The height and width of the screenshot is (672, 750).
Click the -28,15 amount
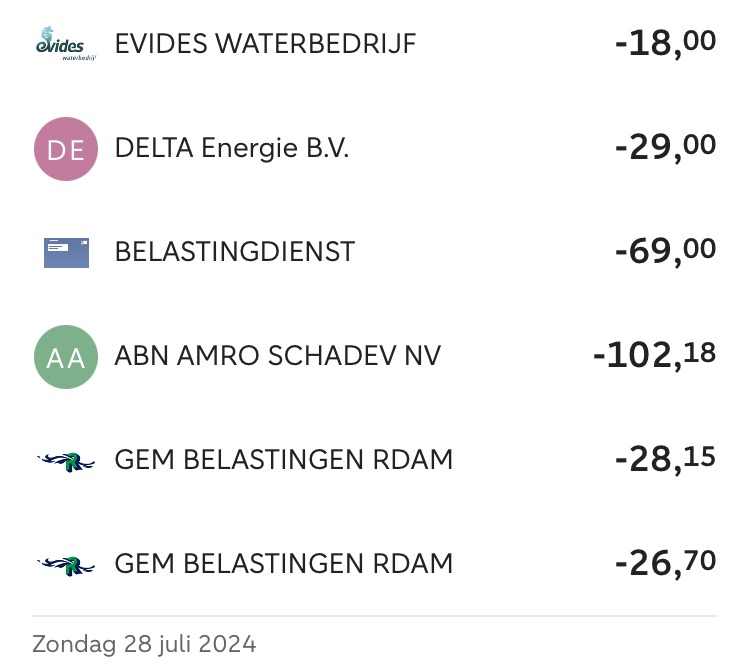(665, 459)
